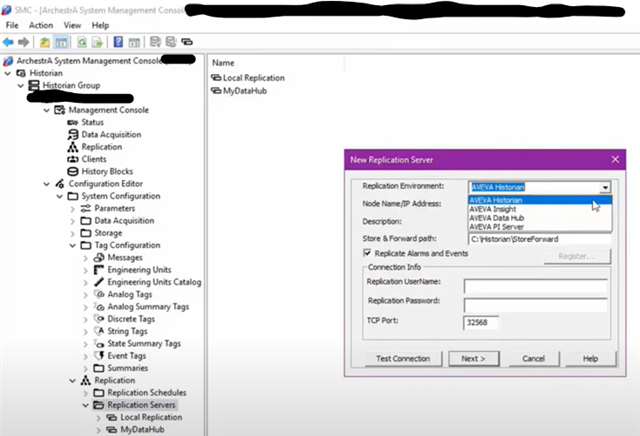
Task: Select Local Replication under Replication Servers tree
Action: click(151, 417)
